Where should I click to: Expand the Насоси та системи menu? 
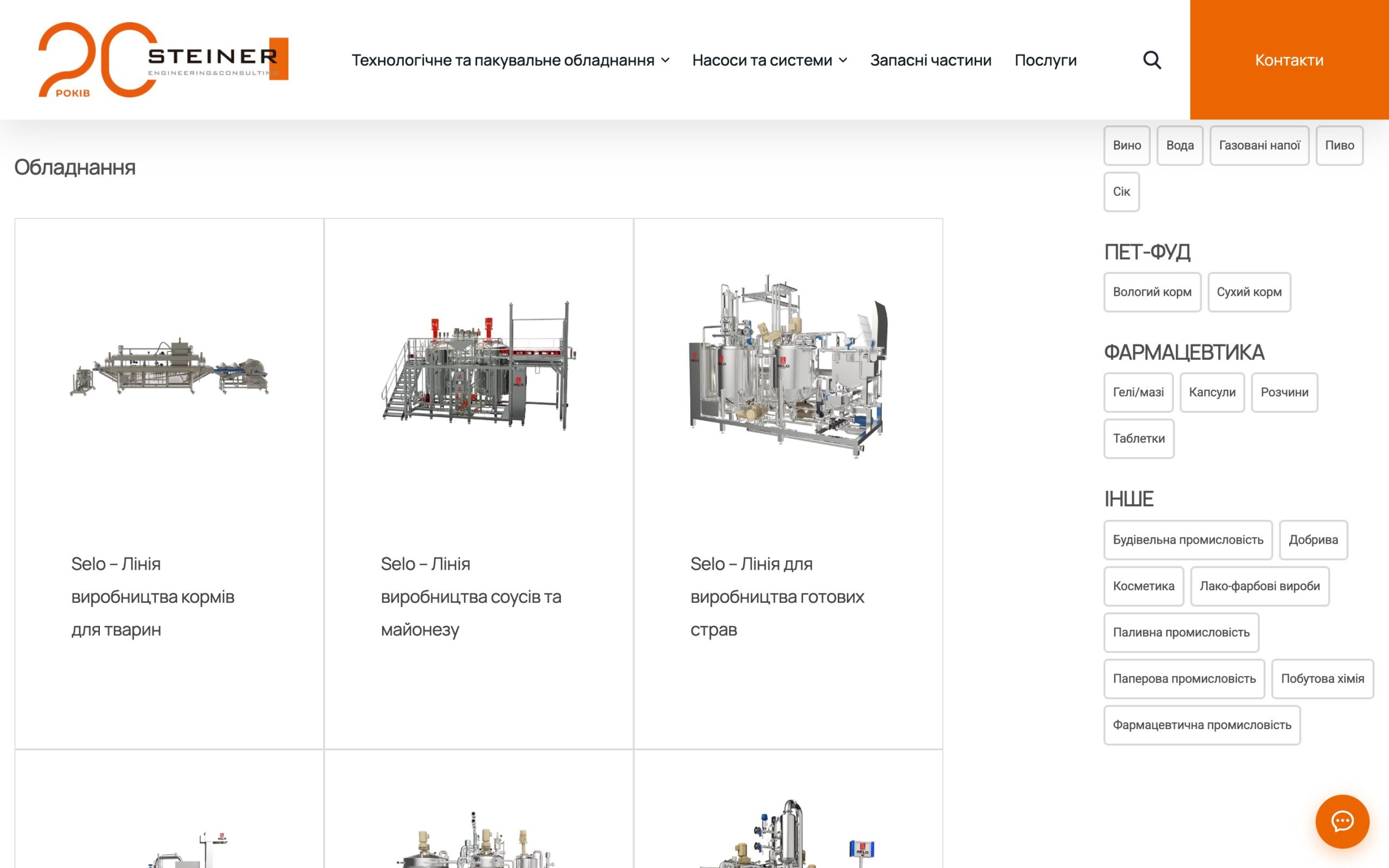(769, 60)
